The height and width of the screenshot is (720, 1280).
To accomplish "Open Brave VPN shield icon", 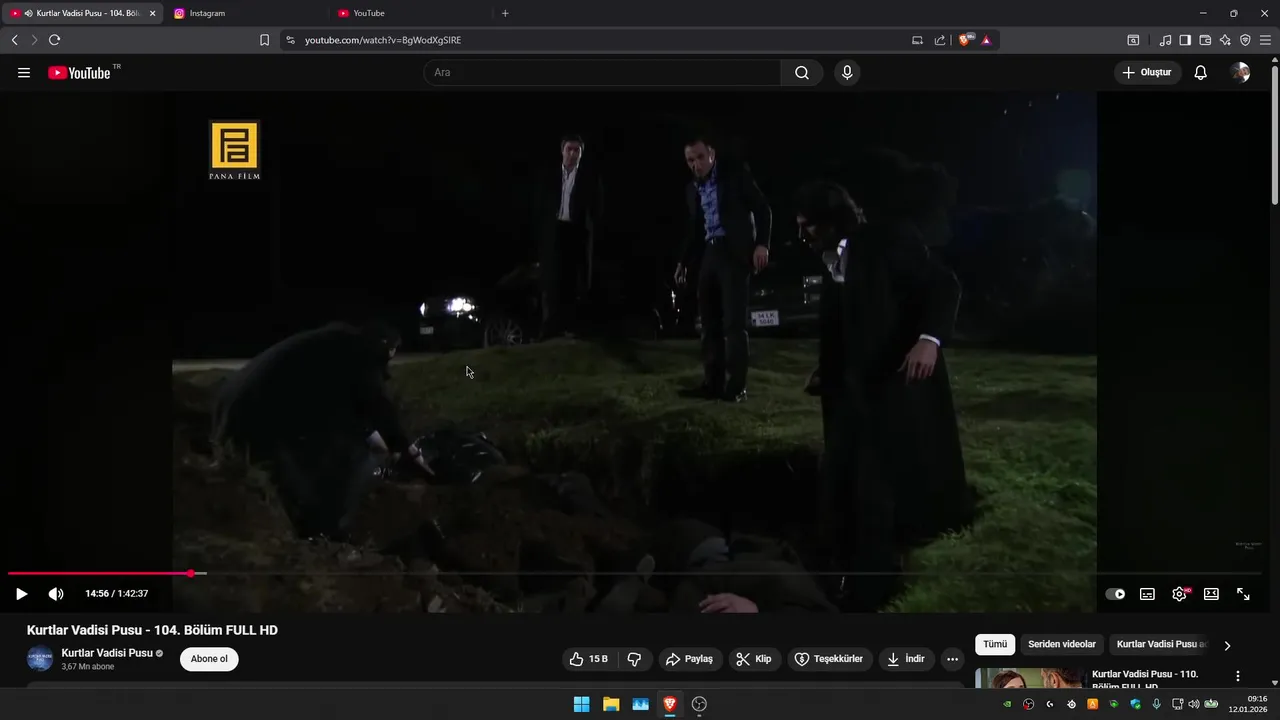I will click(1245, 40).
